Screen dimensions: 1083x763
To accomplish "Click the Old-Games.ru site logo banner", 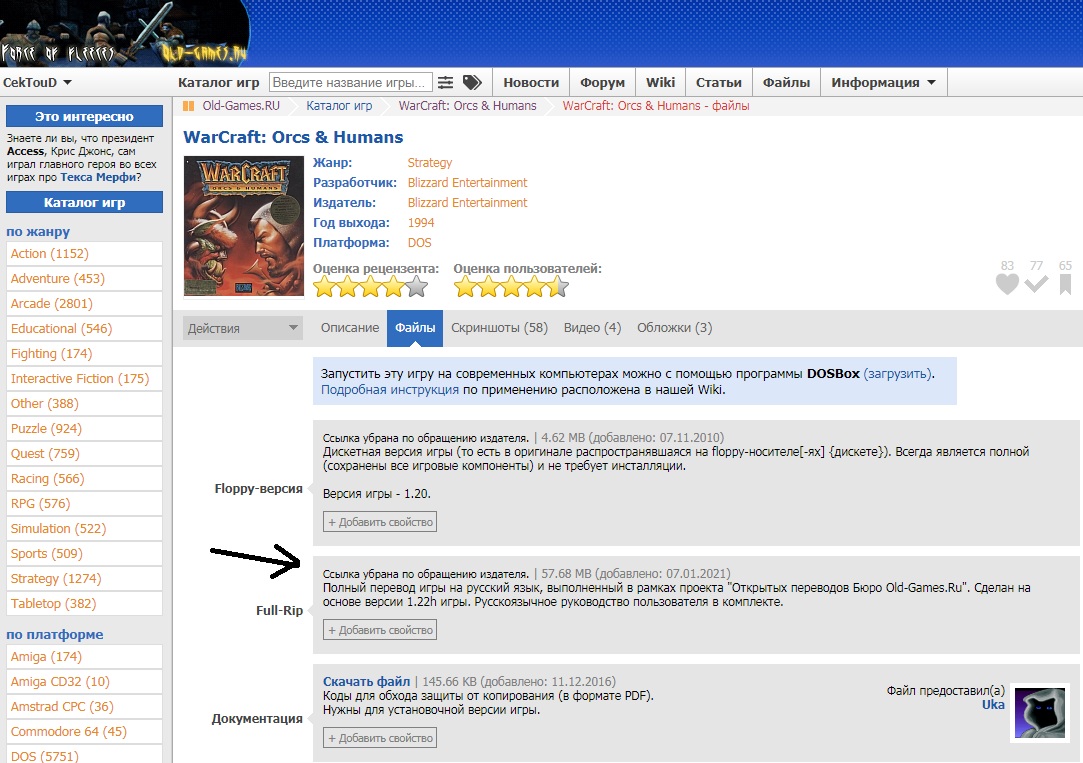I will [125, 33].
